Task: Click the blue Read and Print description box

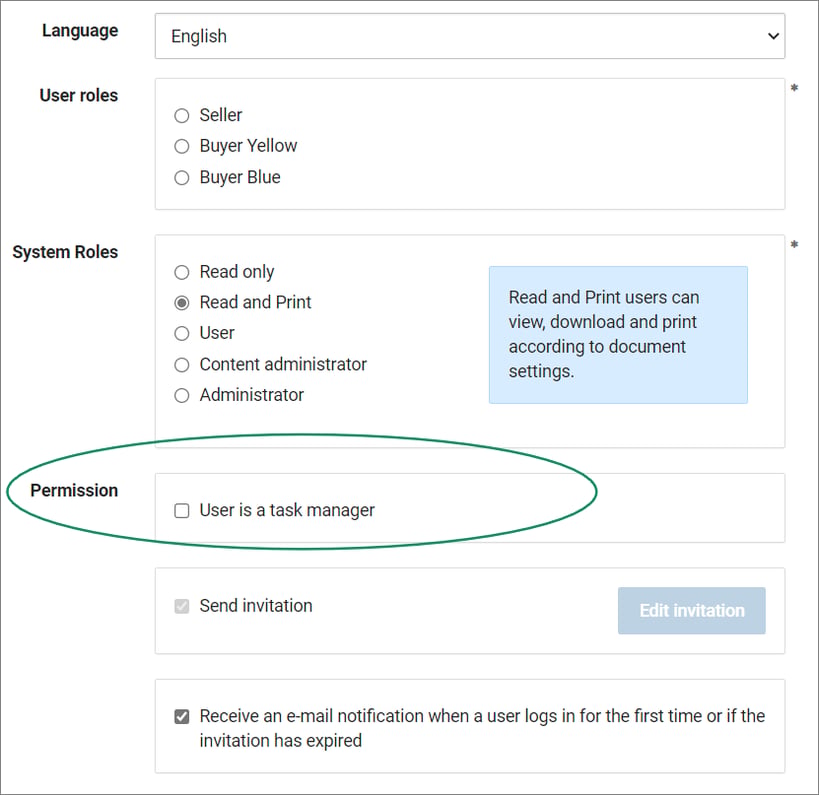Action: pyautogui.click(x=618, y=335)
